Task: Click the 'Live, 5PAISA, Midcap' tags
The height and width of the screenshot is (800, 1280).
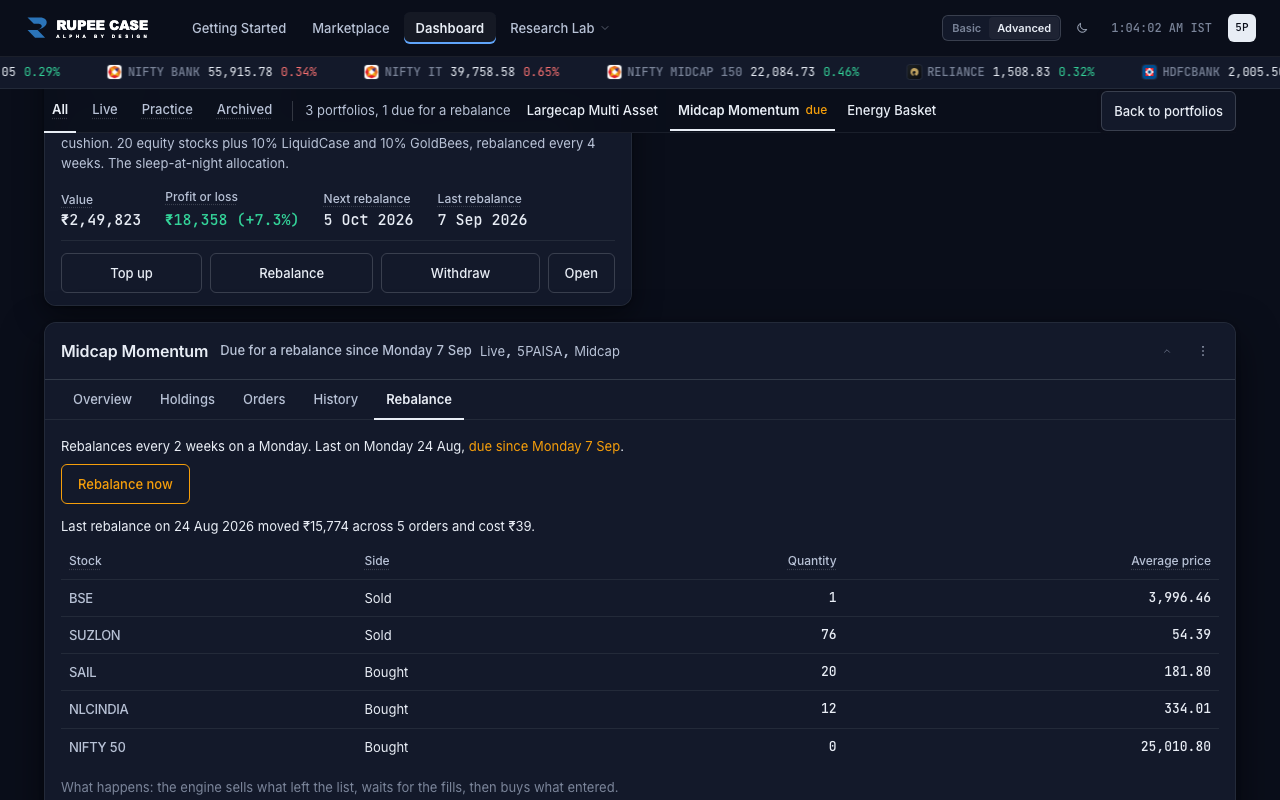Action: (x=550, y=351)
